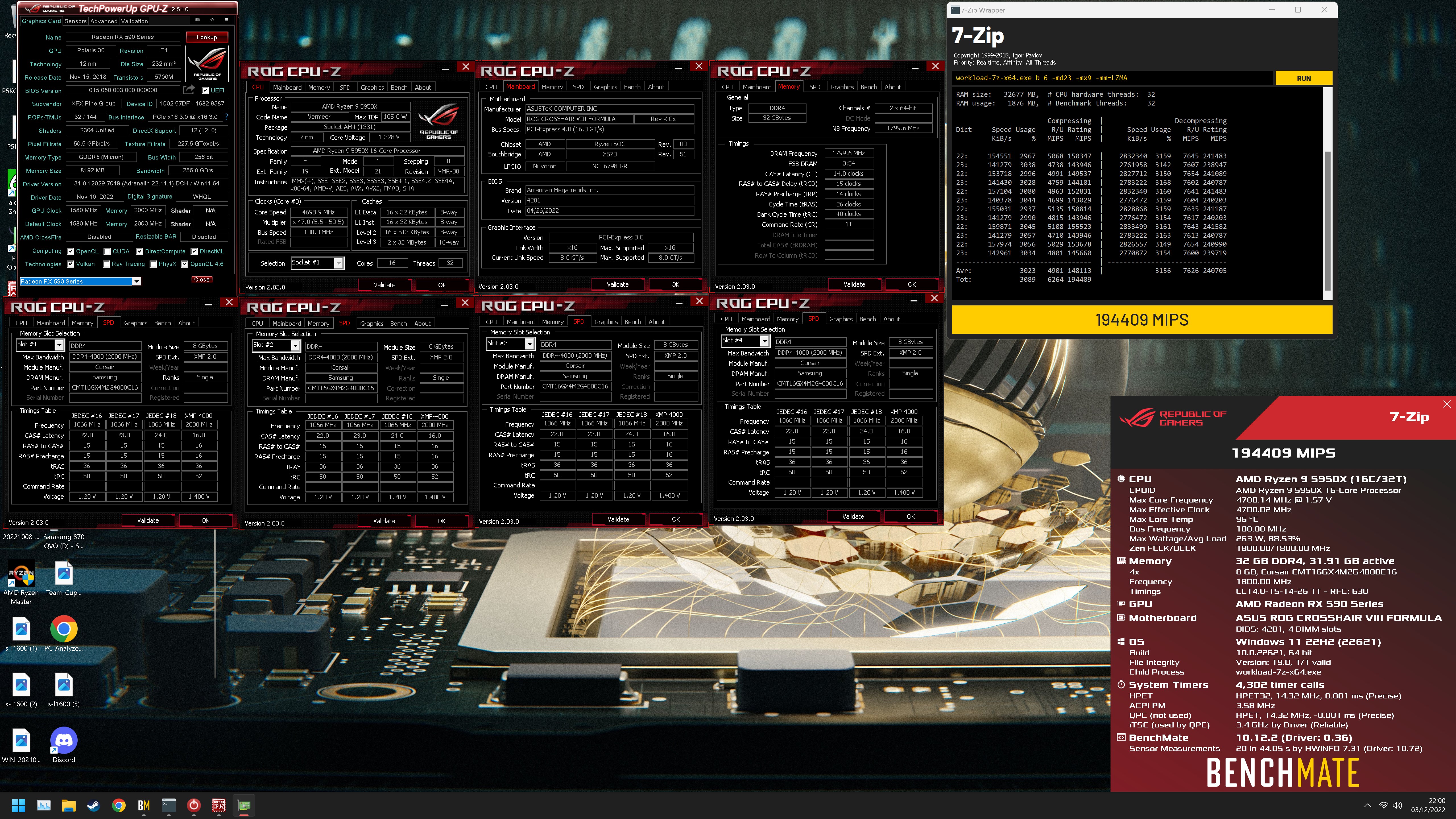1456x819 pixels.
Task: Toggle the OpenCL checkbox
Action: [x=71, y=251]
